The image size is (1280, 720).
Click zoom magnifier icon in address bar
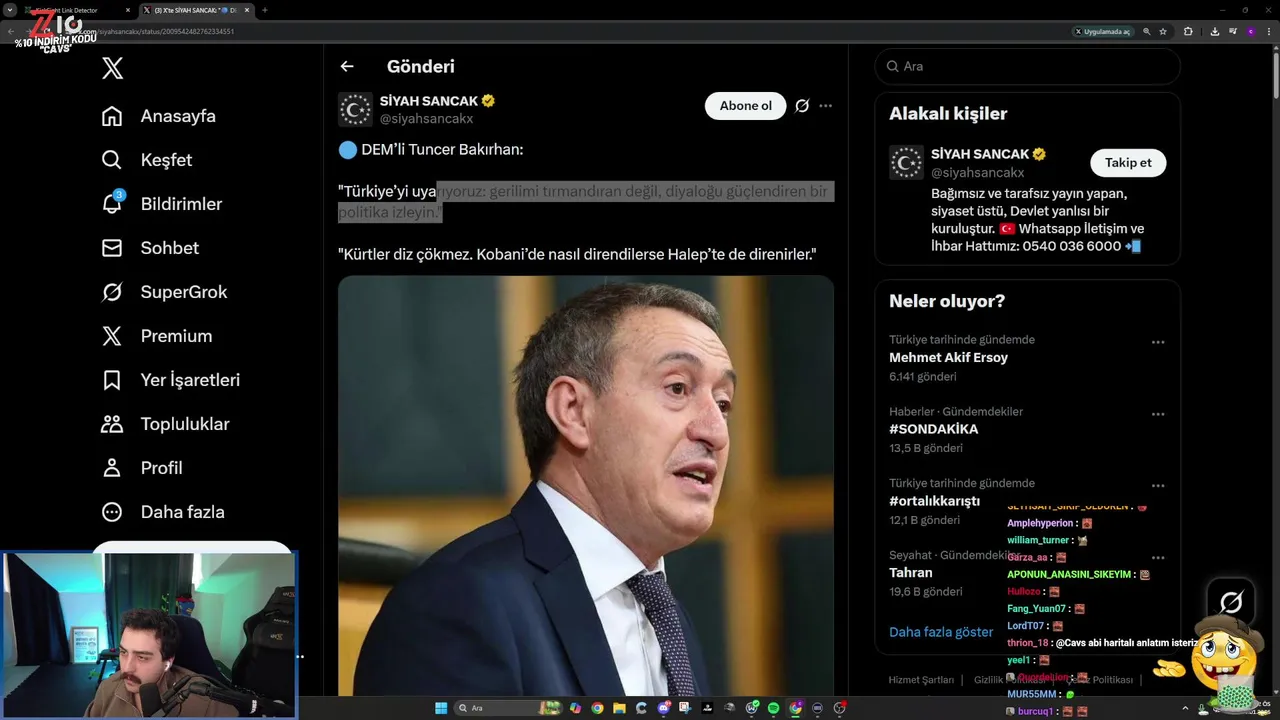click(x=1147, y=32)
